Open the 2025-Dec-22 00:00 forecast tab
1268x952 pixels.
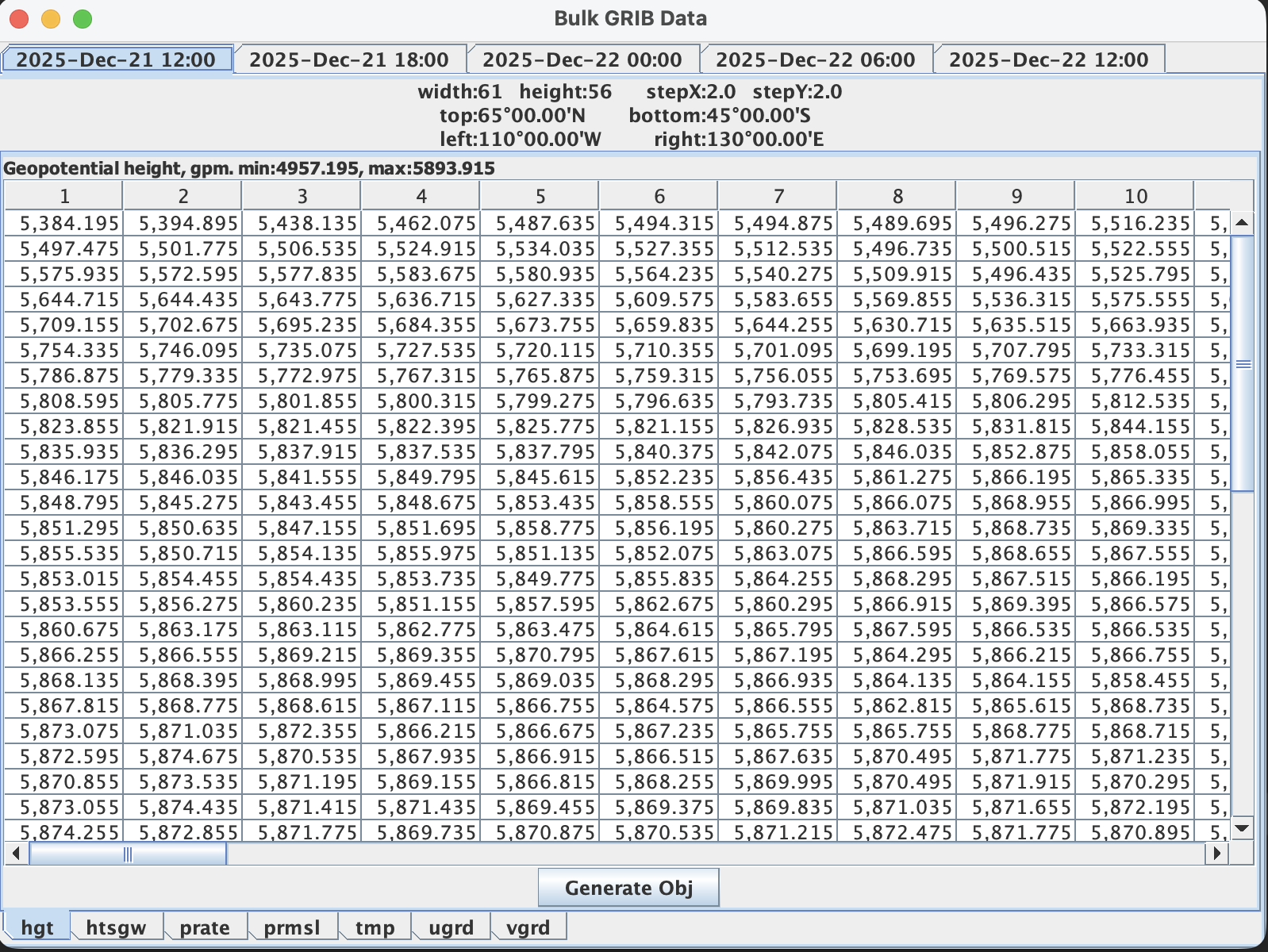582,59
